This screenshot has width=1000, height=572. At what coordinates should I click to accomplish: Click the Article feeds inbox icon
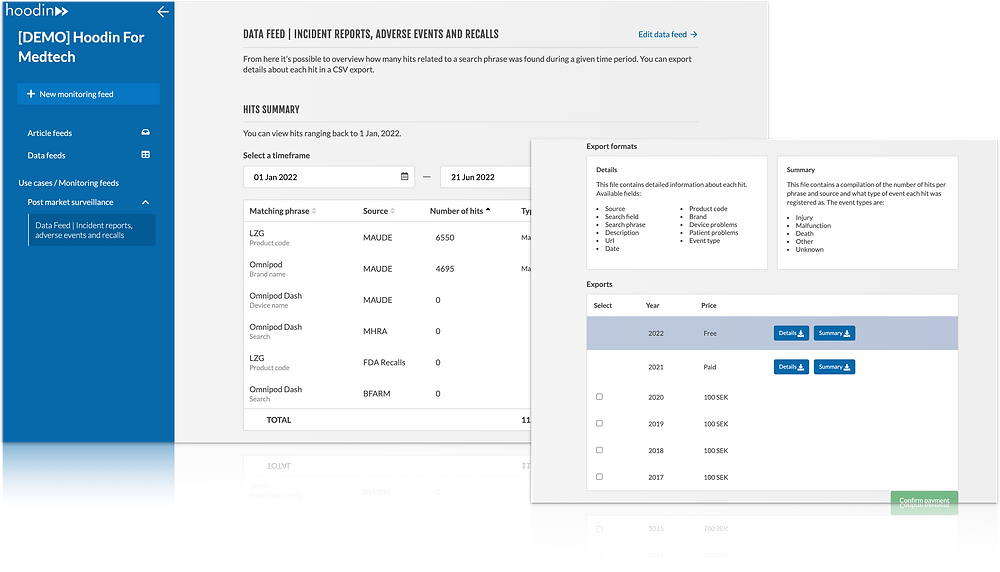(145, 132)
